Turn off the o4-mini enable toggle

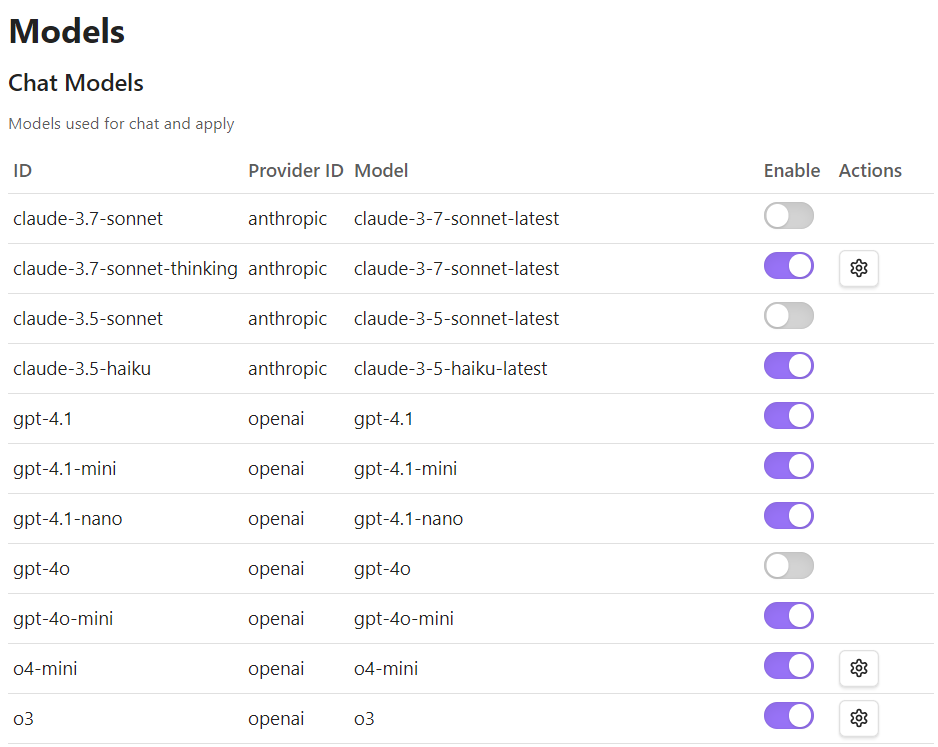tap(788, 666)
